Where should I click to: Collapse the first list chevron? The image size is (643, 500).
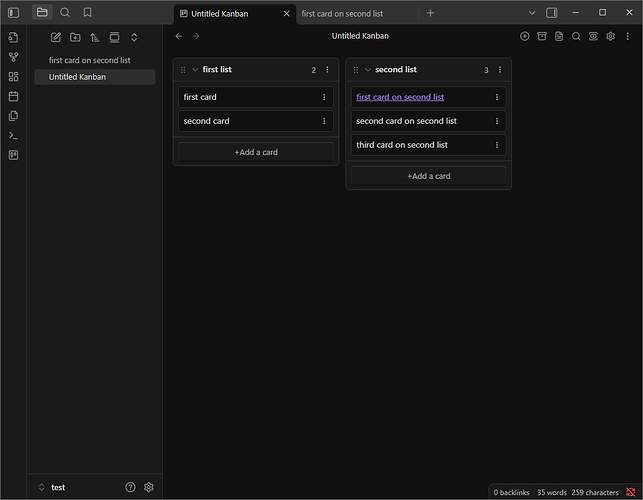[x=195, y=70]
